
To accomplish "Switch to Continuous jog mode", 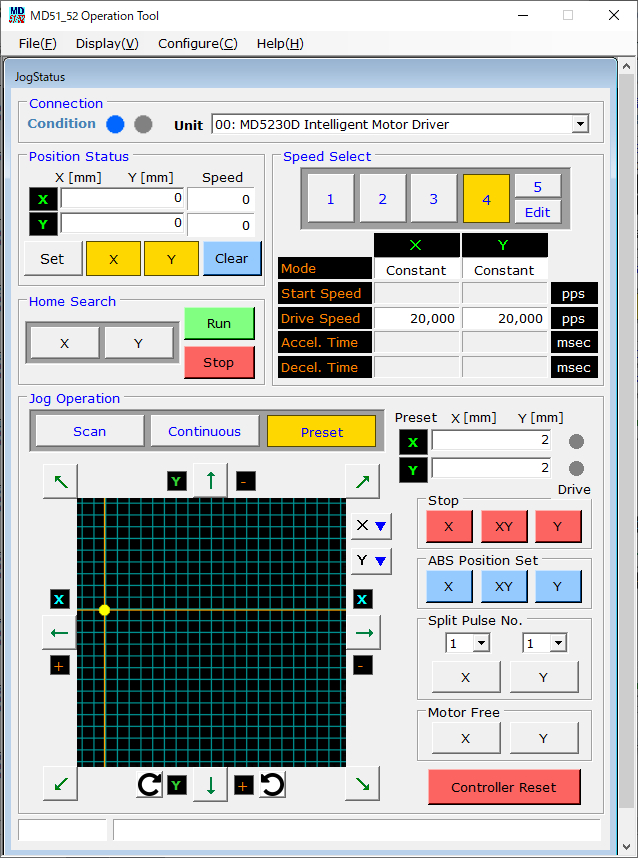I will (x=204, y=432).
